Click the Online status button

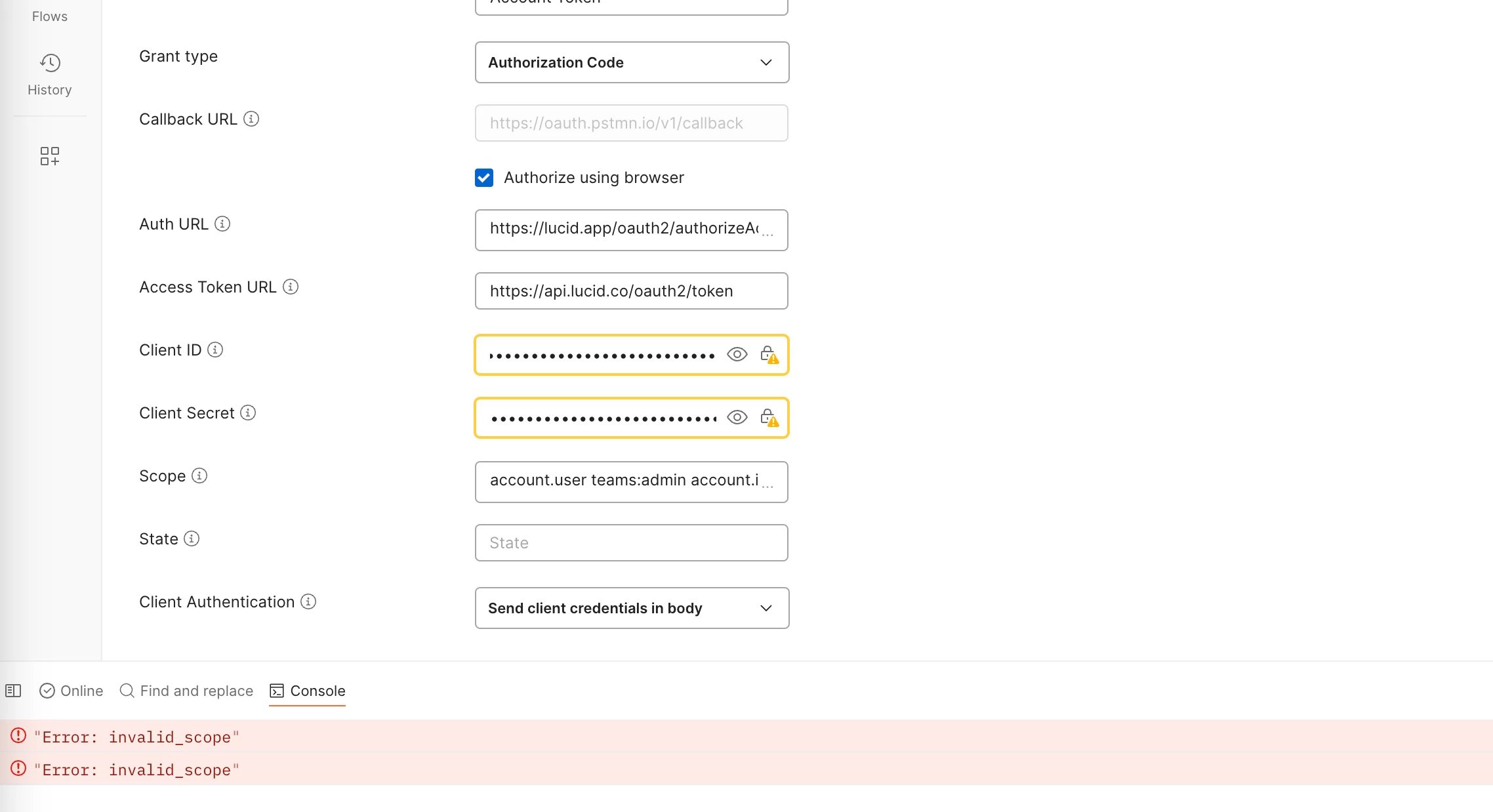click(x=72, y=691)
